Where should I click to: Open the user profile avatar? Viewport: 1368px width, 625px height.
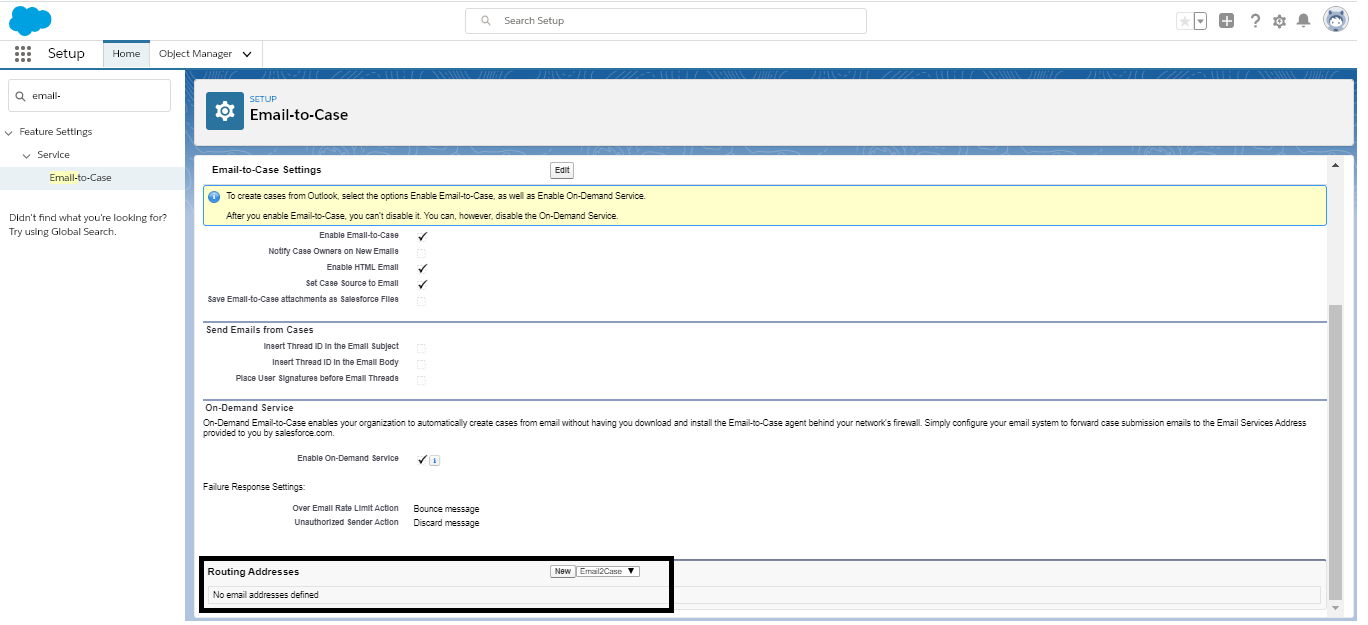coord(1336,20)
